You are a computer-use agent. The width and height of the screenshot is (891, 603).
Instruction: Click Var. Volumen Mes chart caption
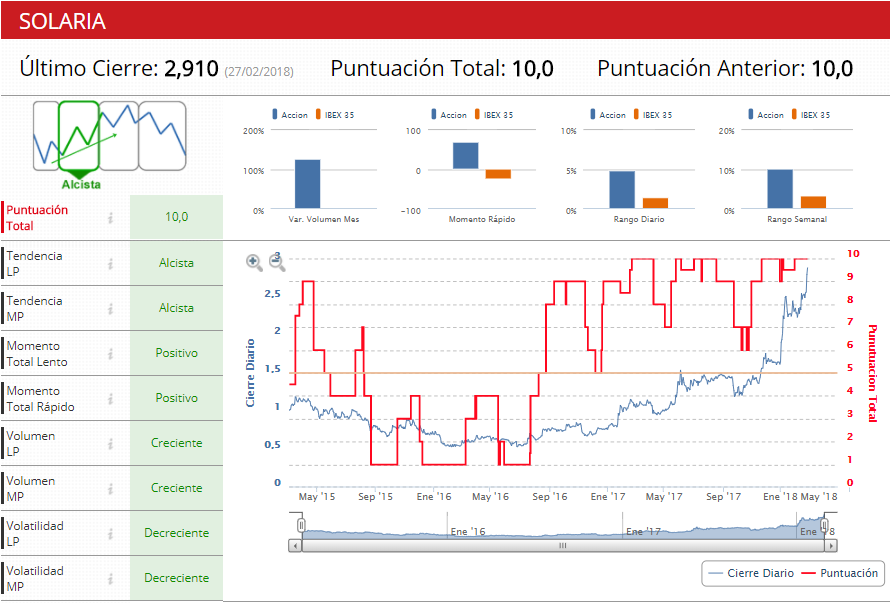coord(324,219)
